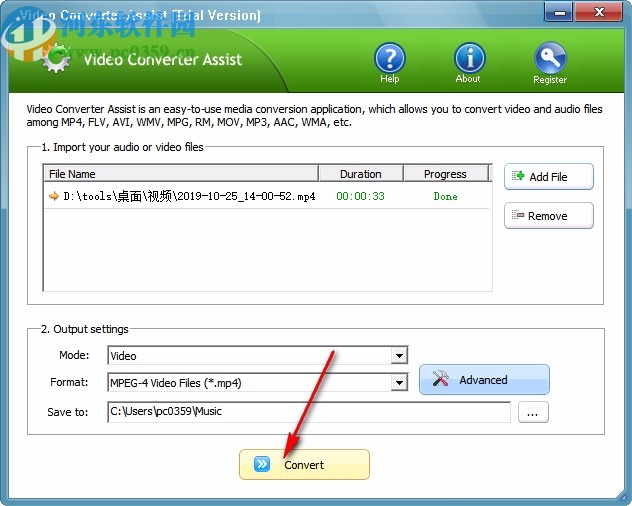
Task: Click the gear logo icon in the header
Action: (56, 59)
